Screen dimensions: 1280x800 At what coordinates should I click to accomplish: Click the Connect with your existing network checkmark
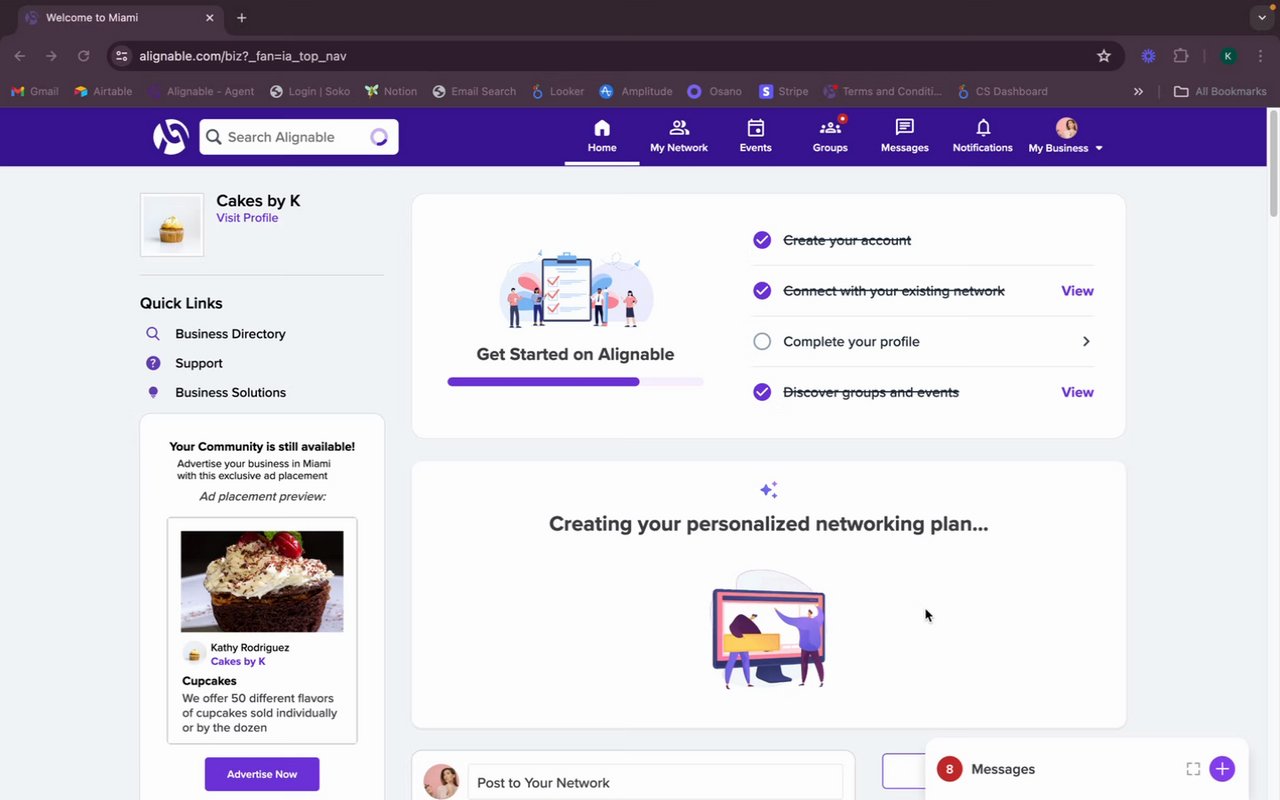(762, 291)
